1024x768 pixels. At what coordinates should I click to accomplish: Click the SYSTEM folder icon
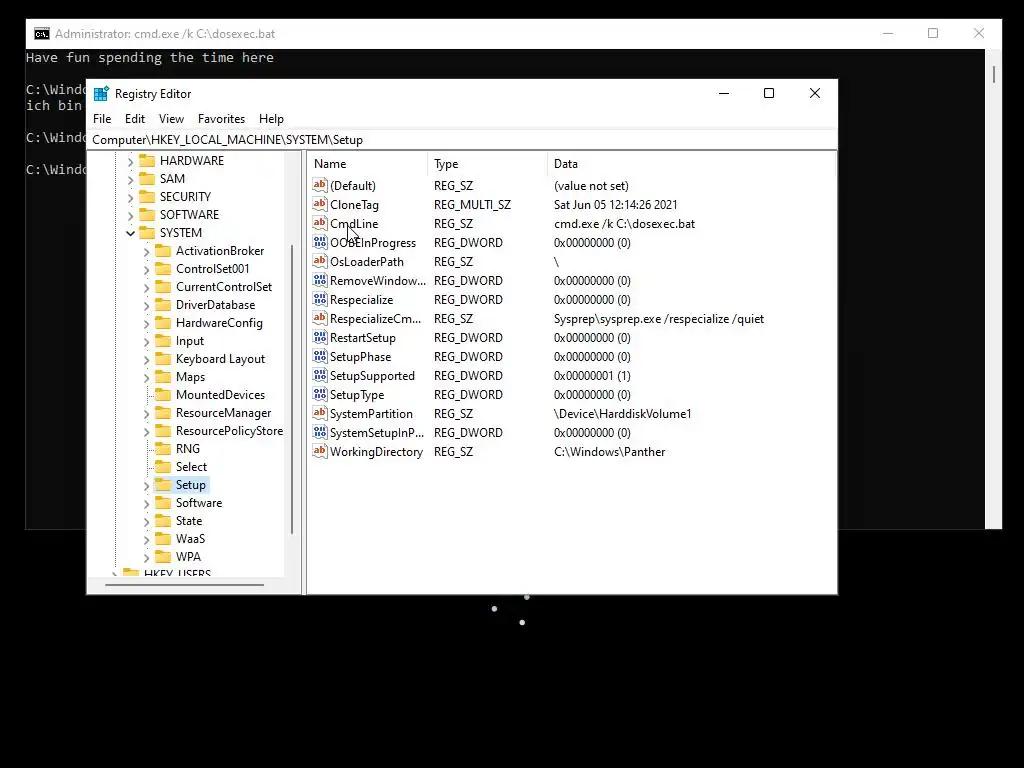tap(147, 233)
